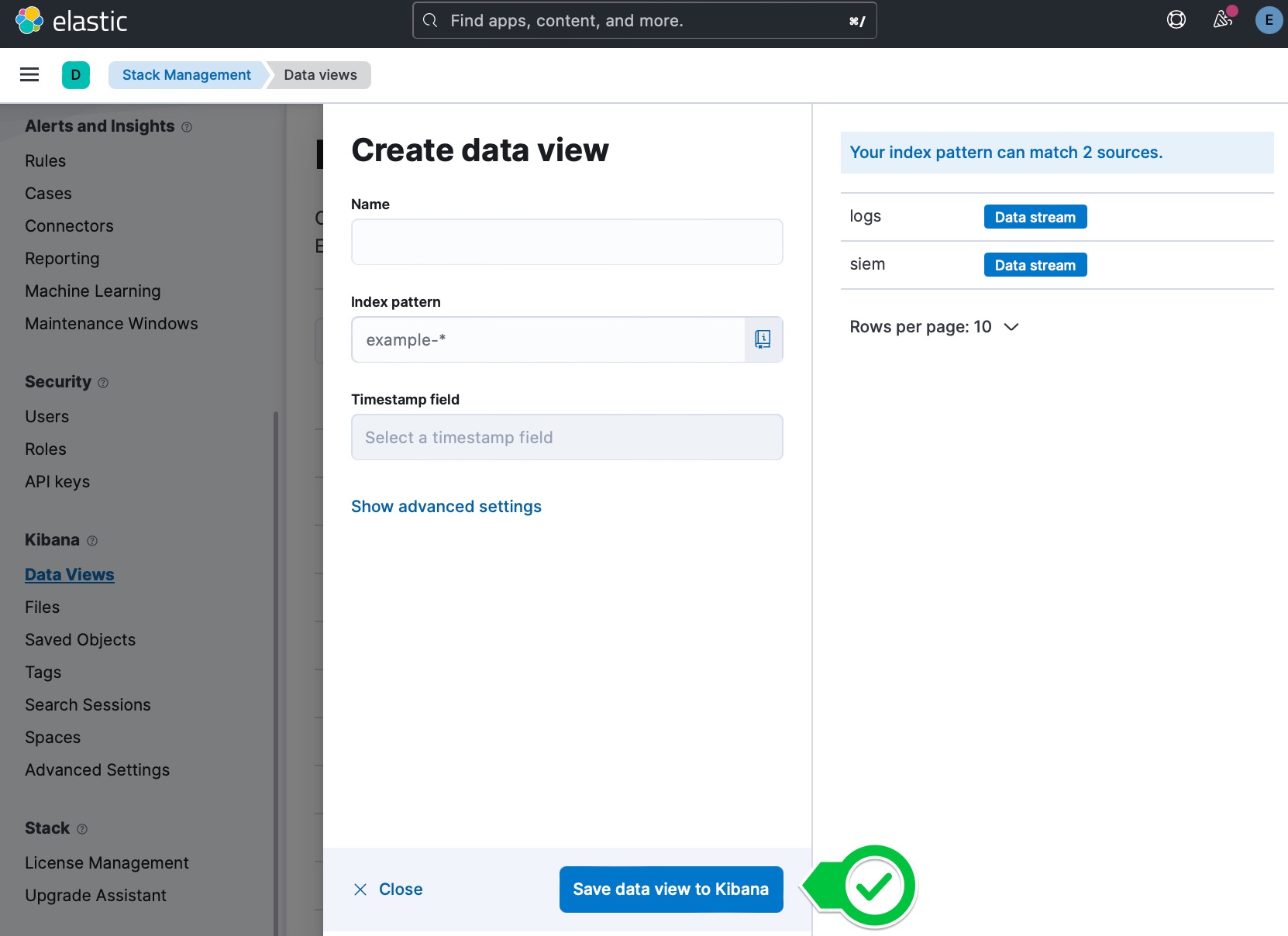
Task: Select Data Views in Kibana section
Action: 70,574
